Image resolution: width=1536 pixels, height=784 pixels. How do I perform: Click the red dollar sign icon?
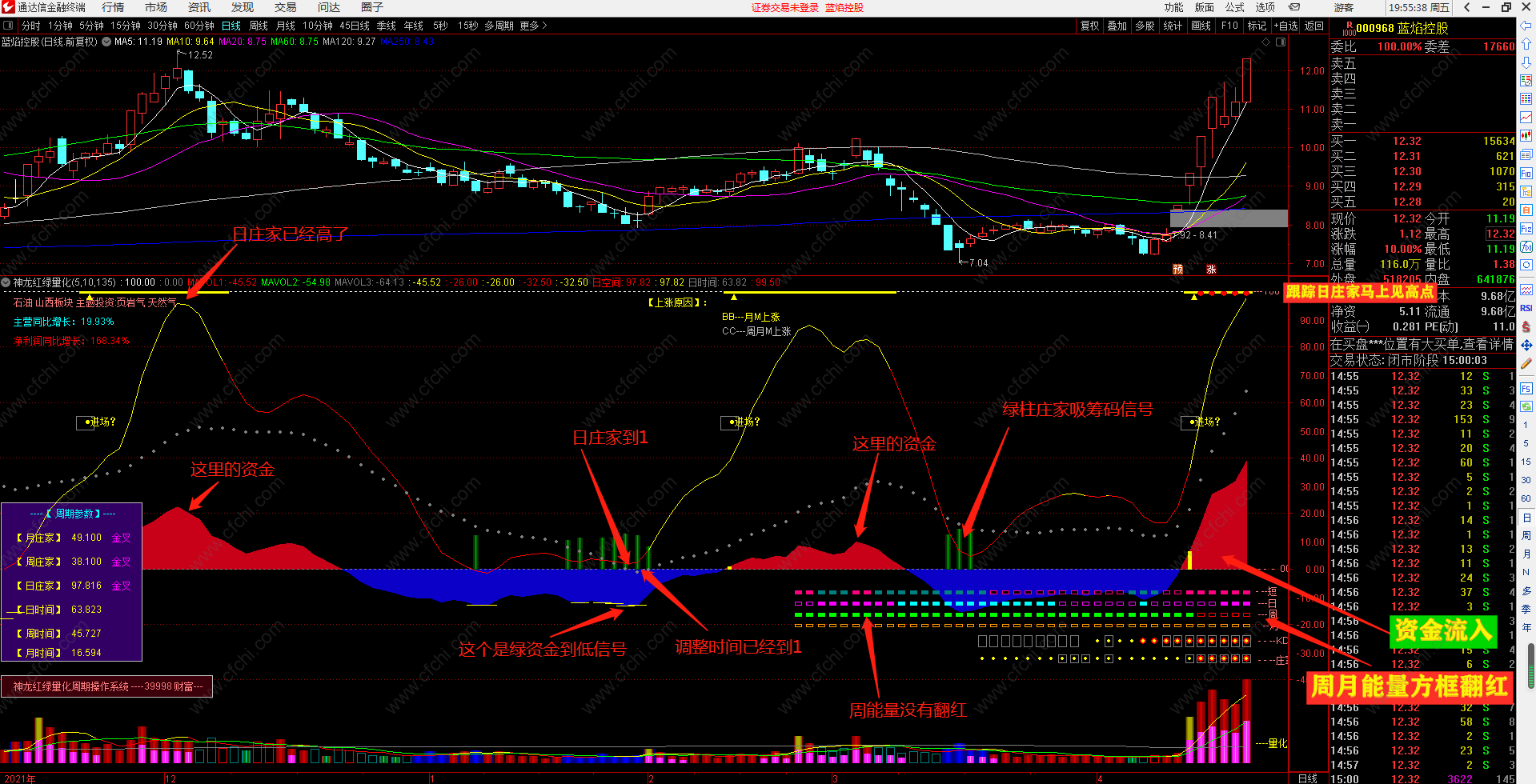click(x=1526, y=326)
